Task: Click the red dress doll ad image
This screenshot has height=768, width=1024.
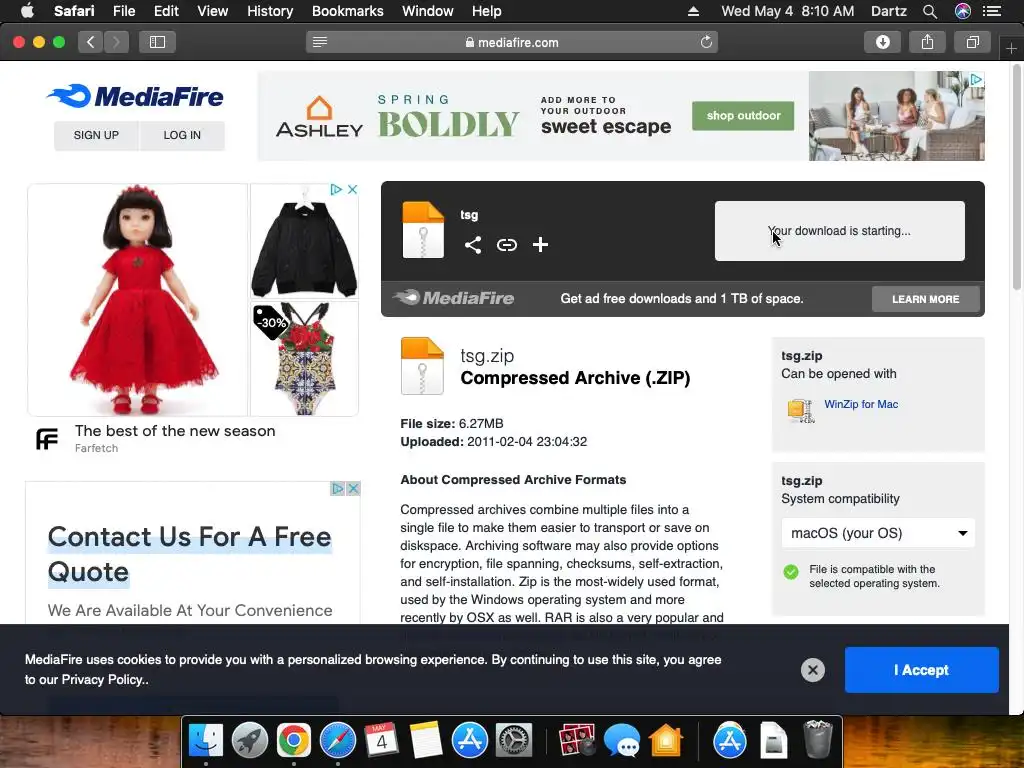Action: (138, 300)
